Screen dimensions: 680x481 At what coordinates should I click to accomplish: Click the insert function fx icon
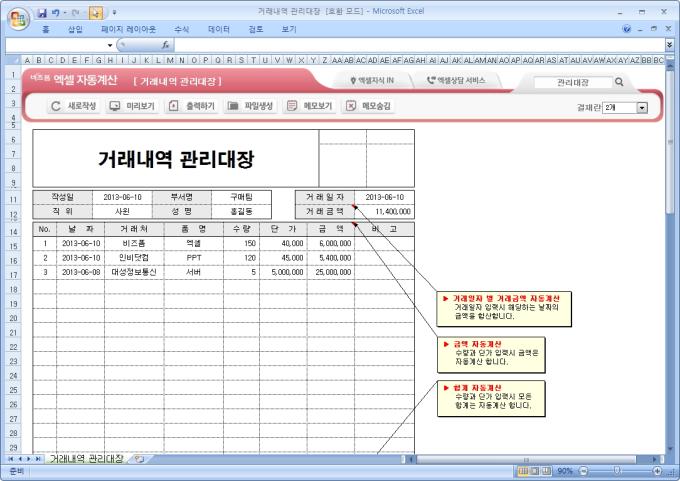pyautogui.click(x=165, y=45)
